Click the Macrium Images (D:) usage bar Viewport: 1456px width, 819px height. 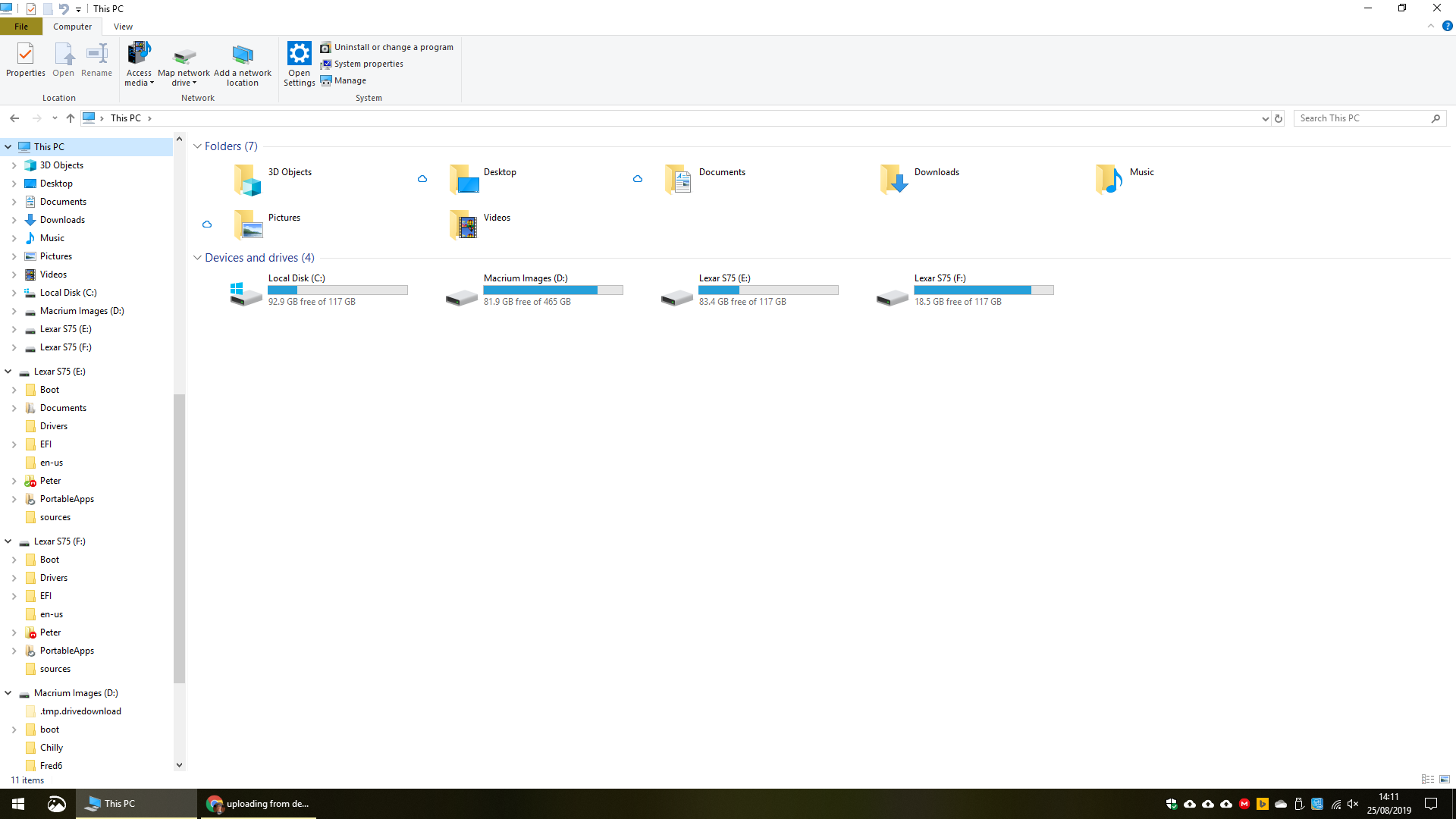pyautogui.click(x=553, y=290)
